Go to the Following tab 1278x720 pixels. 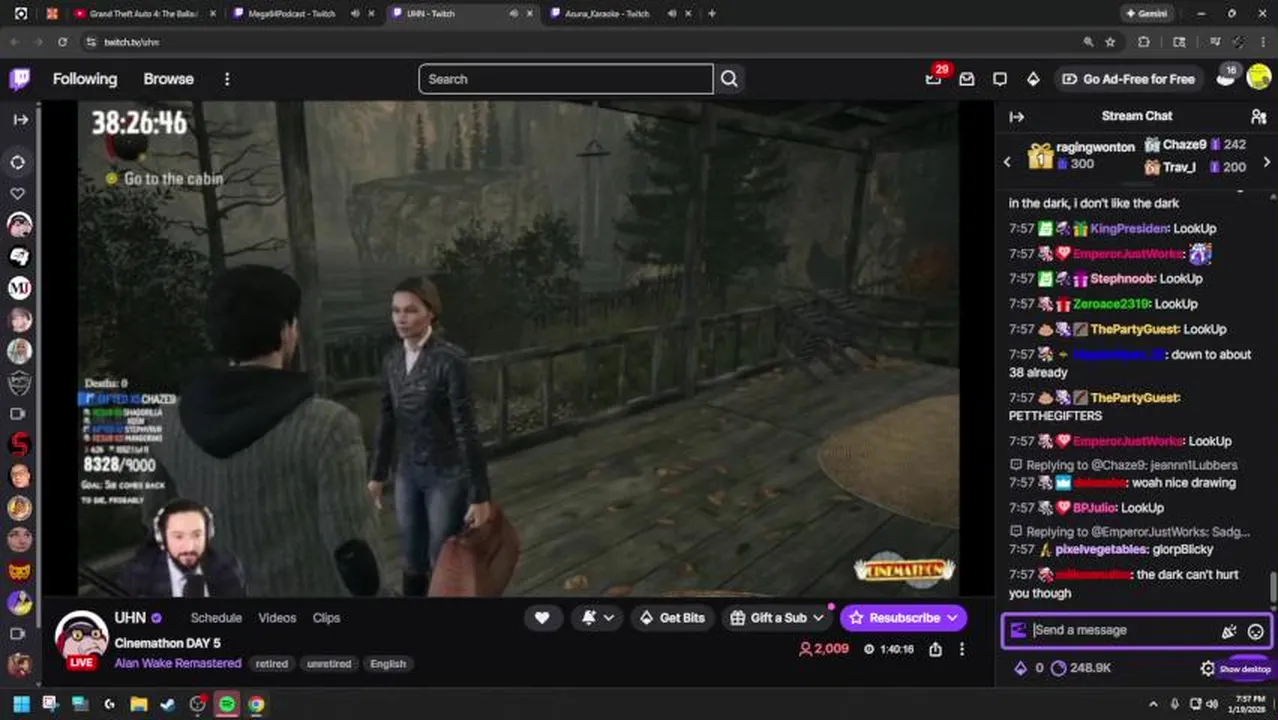[85, 79]
